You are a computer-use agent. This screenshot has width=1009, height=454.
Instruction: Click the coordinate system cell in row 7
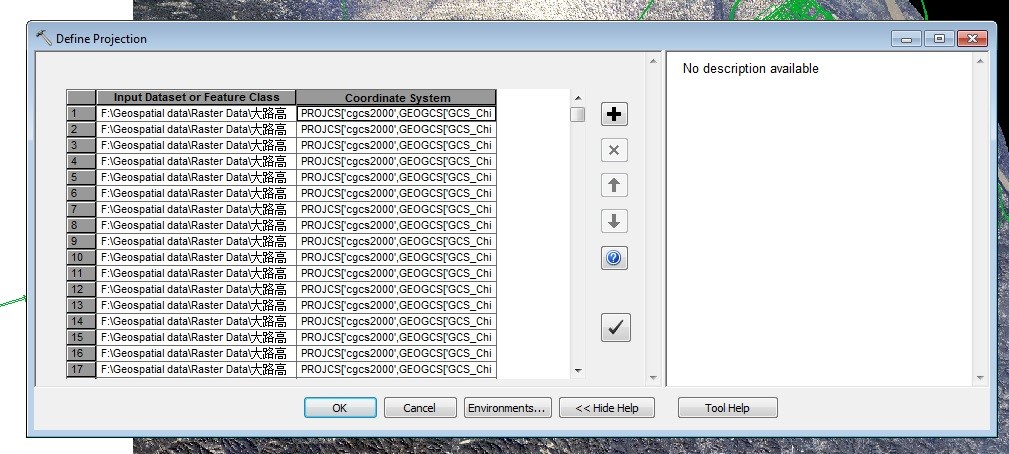click(x=396, y=209)
